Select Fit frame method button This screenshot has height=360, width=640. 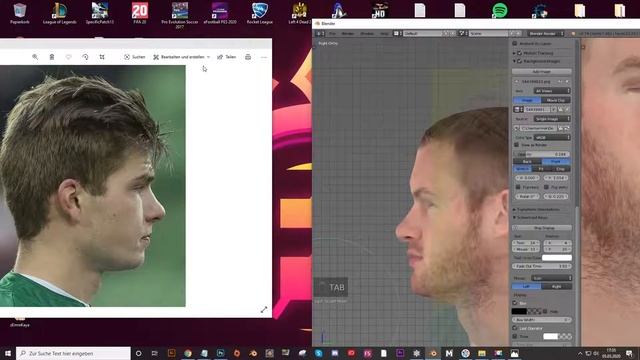click(x=541, y=169)
